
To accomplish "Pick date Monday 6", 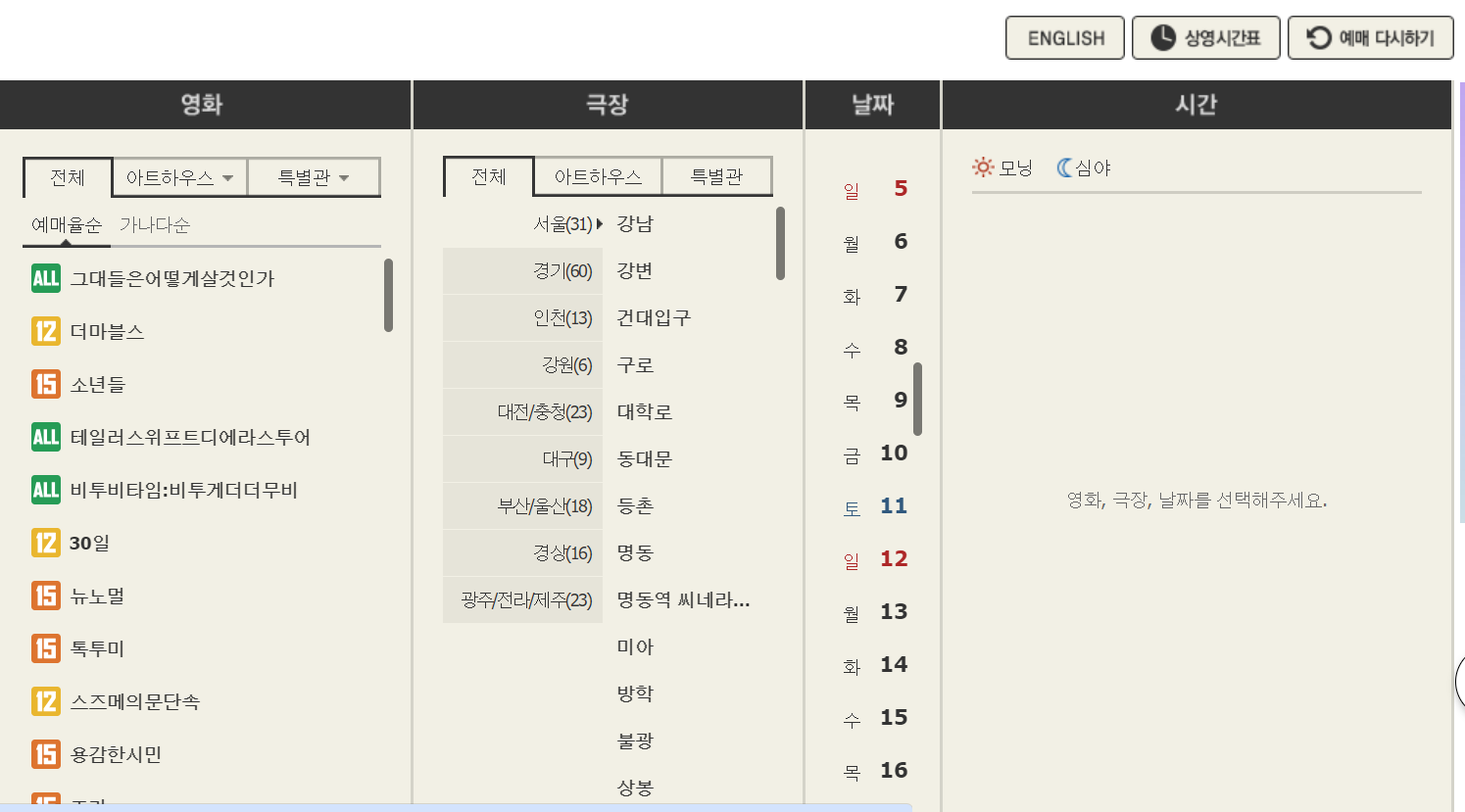I will 875,241.
